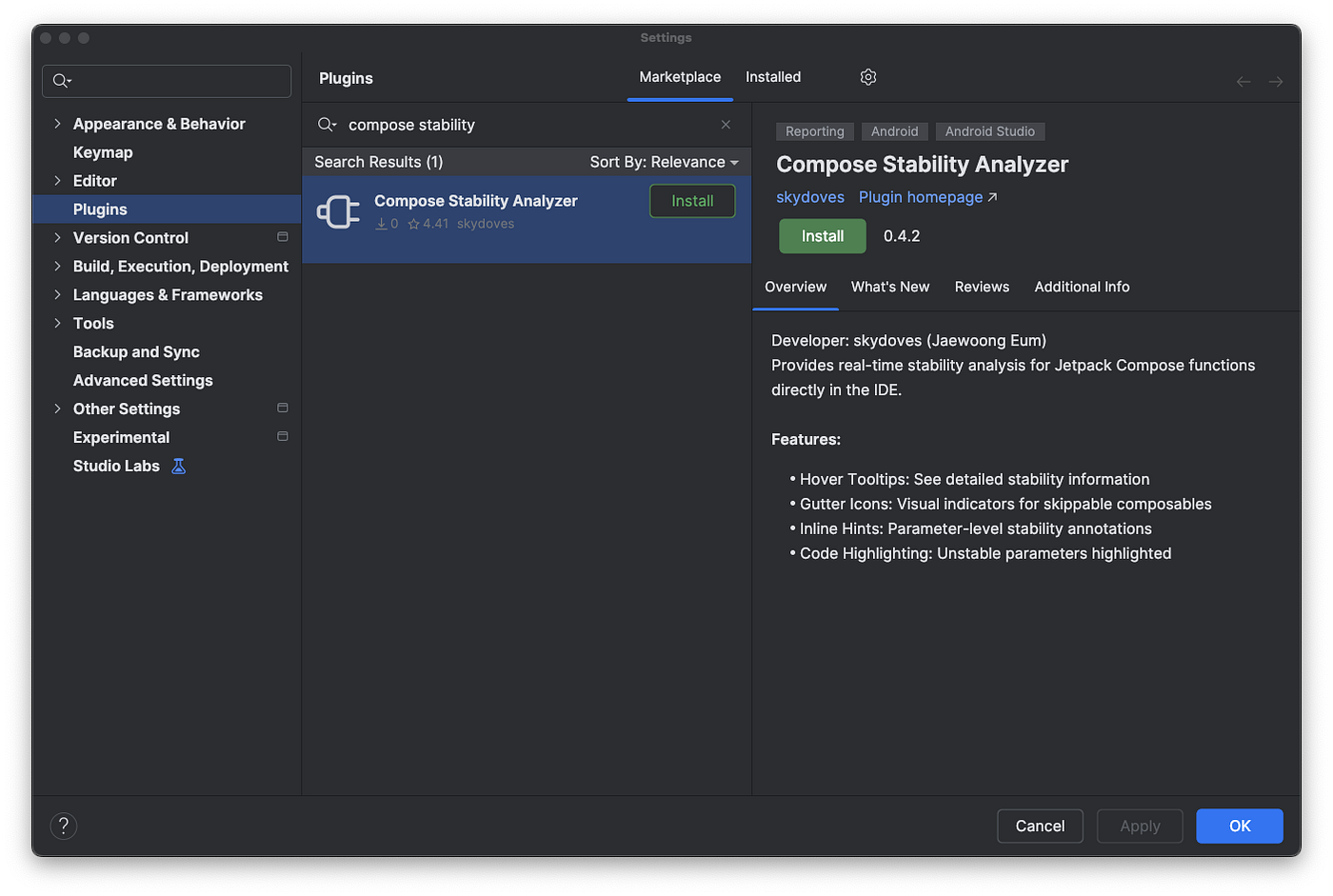Image resolution: width=1333 pixels, height=896 pixels.
Task: Focus the settings search field
Action: point(167,81)
